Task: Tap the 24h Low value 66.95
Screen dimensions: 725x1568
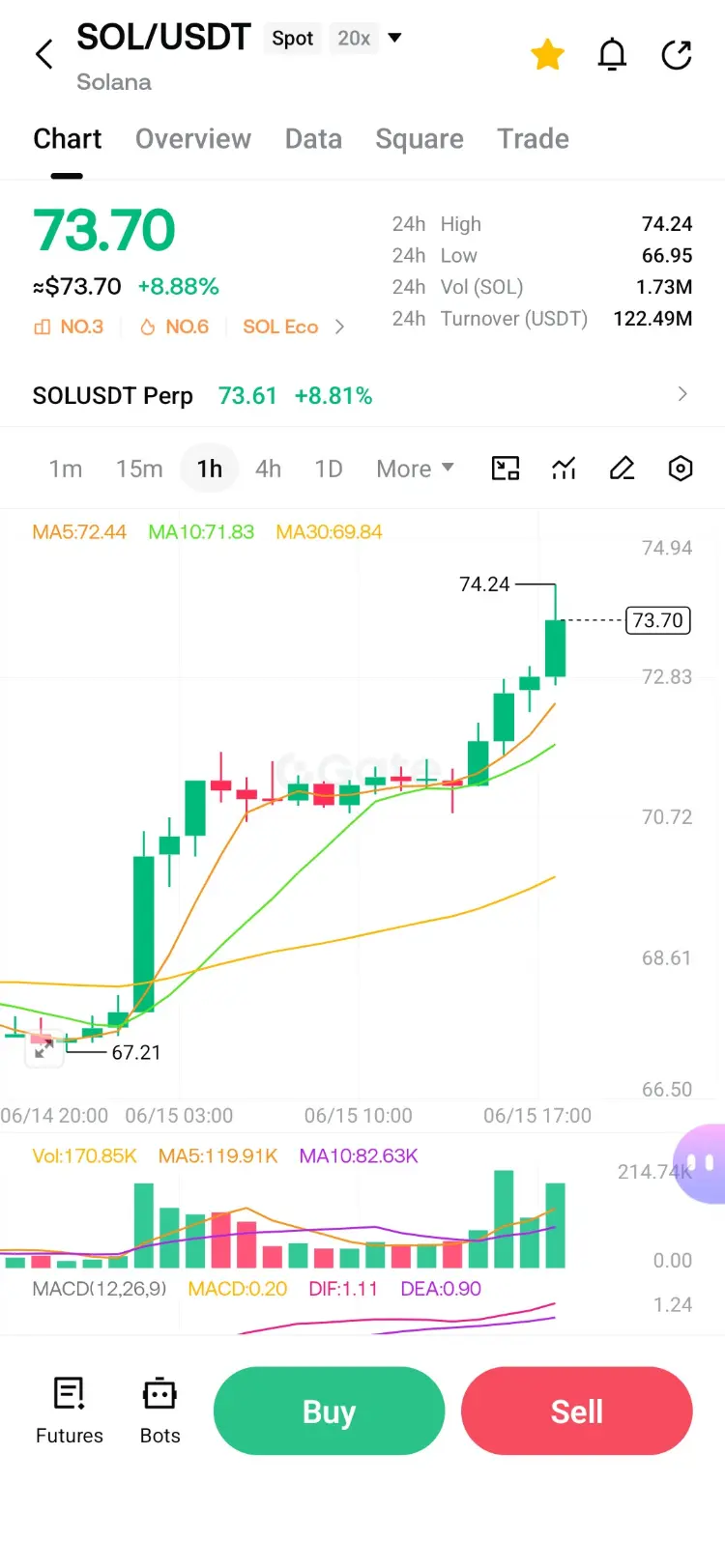Action: pyautogui.click(x=667, y=256)
